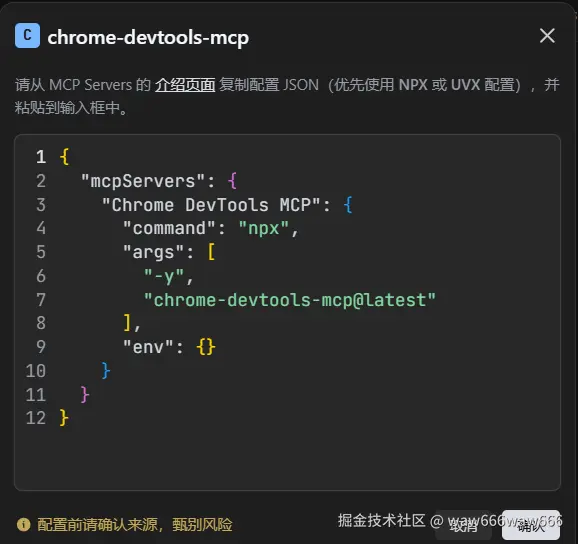Click the dialog title chrome-devtools-mcp

pyautogui.click(x=148, y=38)
